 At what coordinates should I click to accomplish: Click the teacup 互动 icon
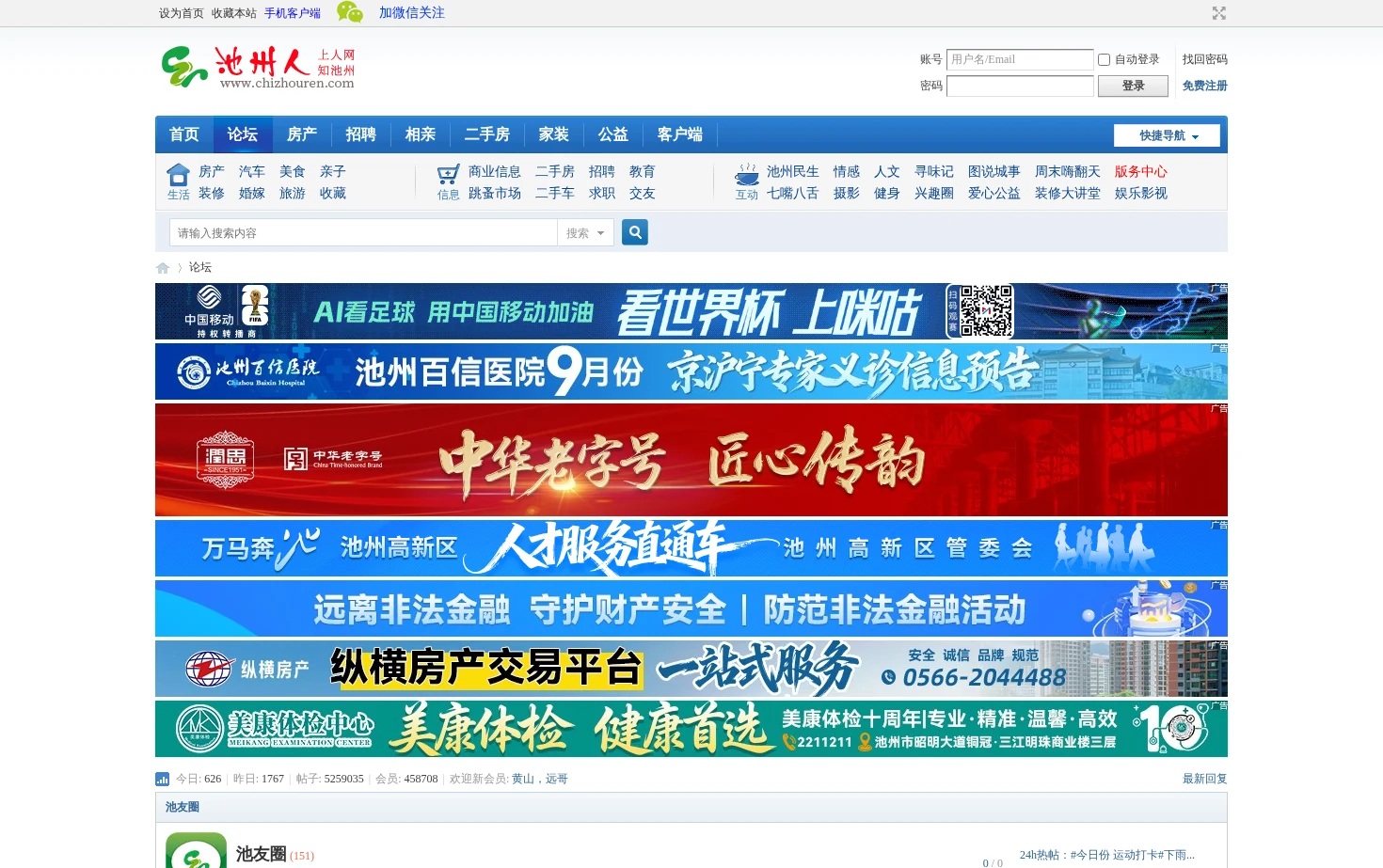[x=747, y=175]
